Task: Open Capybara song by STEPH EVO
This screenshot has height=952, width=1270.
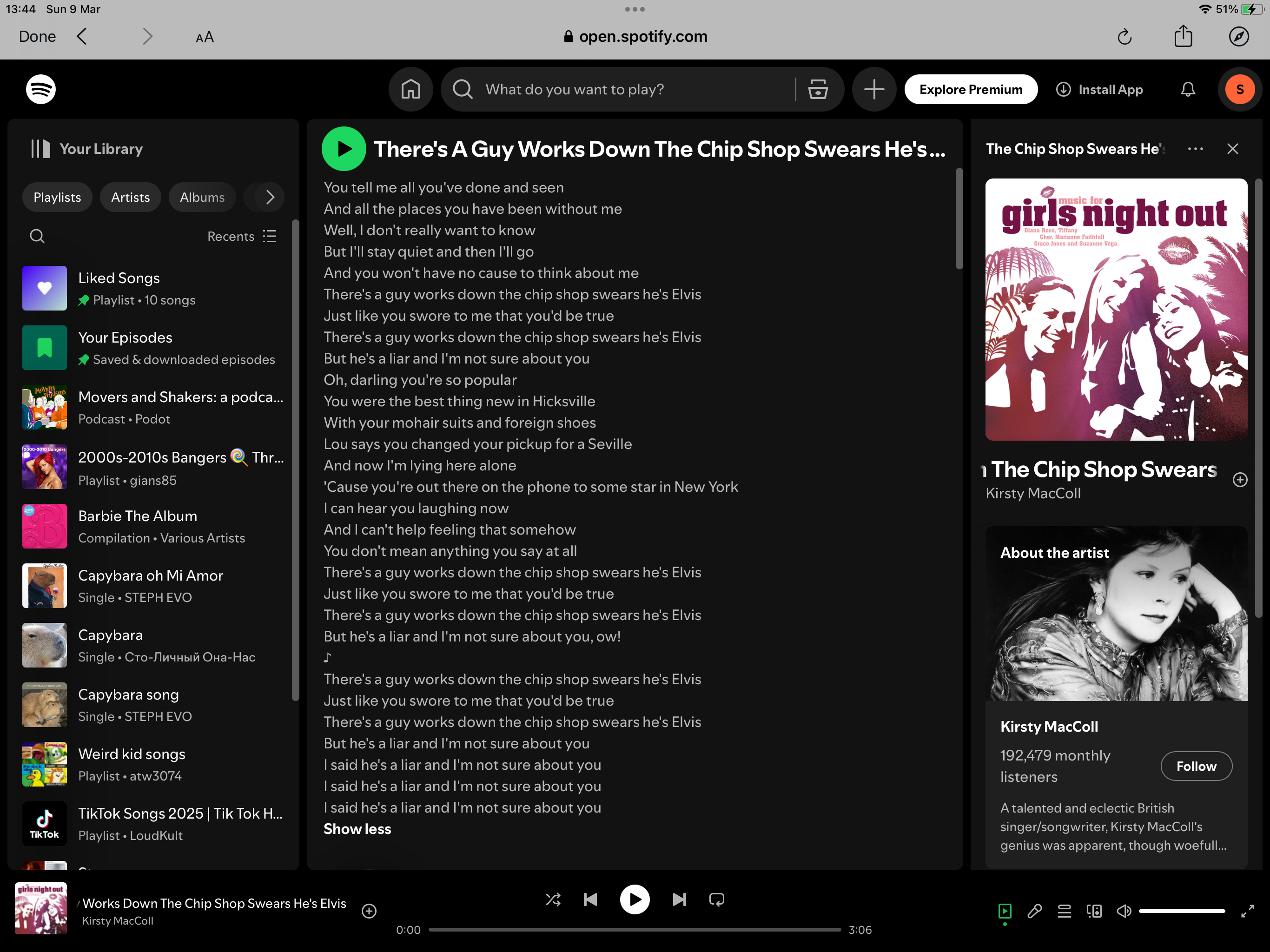Action: pyautogui.click(x=153, y=705)
